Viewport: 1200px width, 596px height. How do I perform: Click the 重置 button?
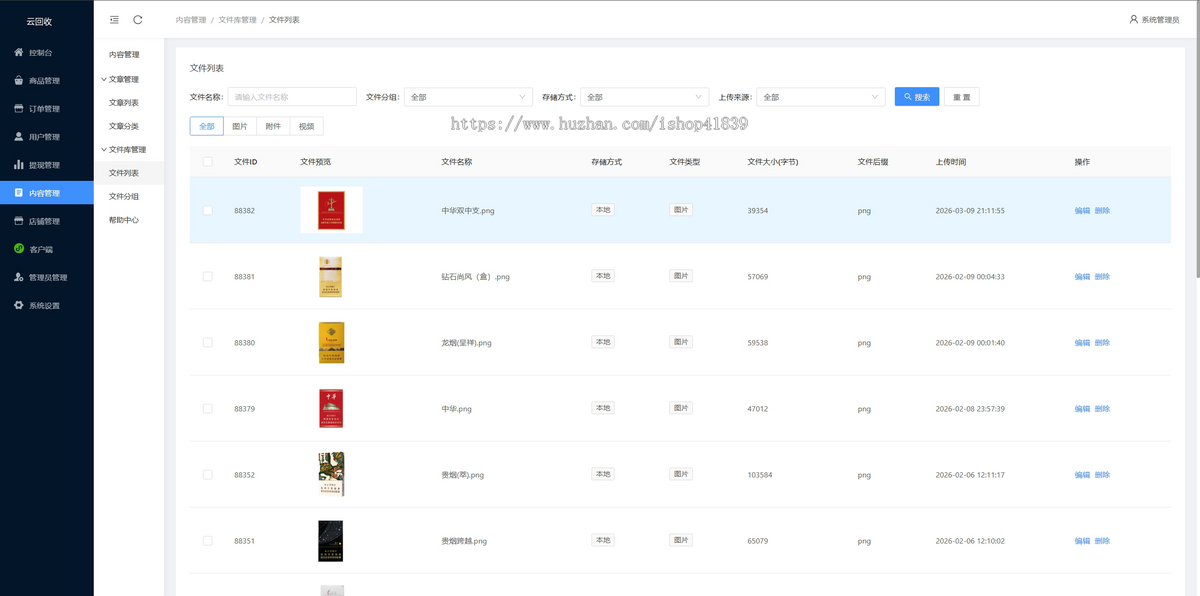click(962, 97)
